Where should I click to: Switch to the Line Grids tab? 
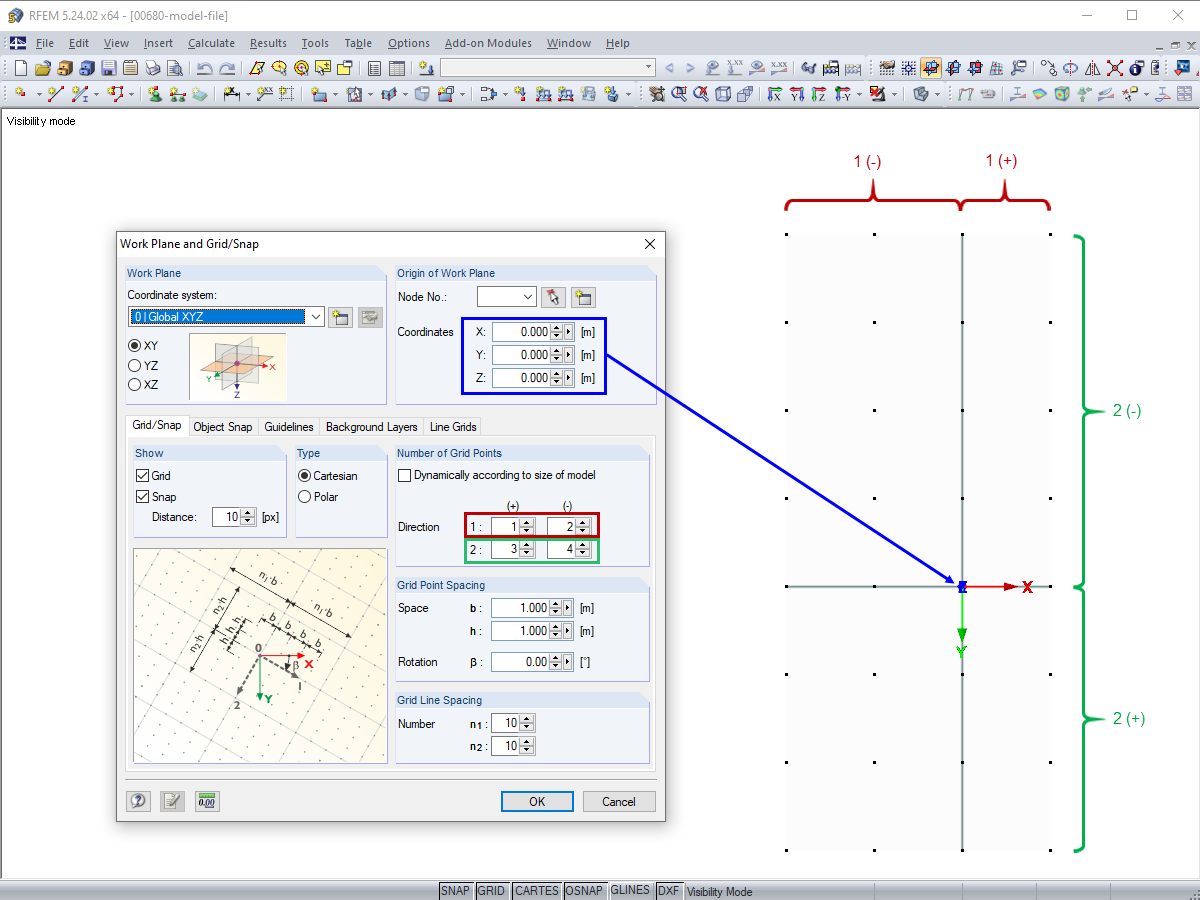[x=453, y=427]
